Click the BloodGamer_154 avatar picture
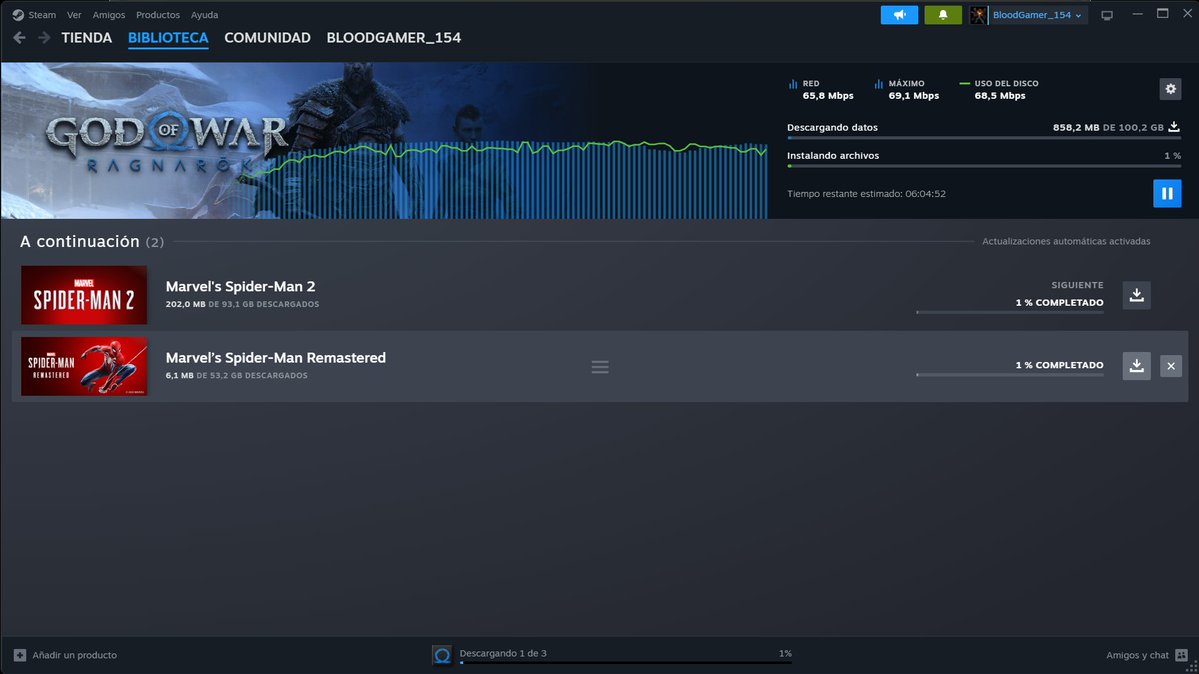 point(978,15)
